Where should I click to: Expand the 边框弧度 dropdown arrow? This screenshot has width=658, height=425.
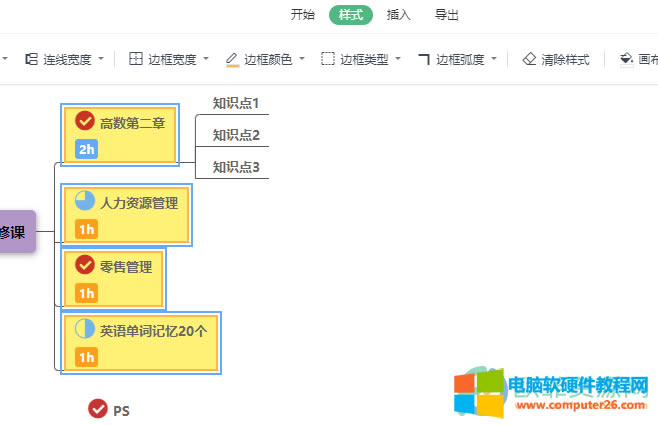494,60
